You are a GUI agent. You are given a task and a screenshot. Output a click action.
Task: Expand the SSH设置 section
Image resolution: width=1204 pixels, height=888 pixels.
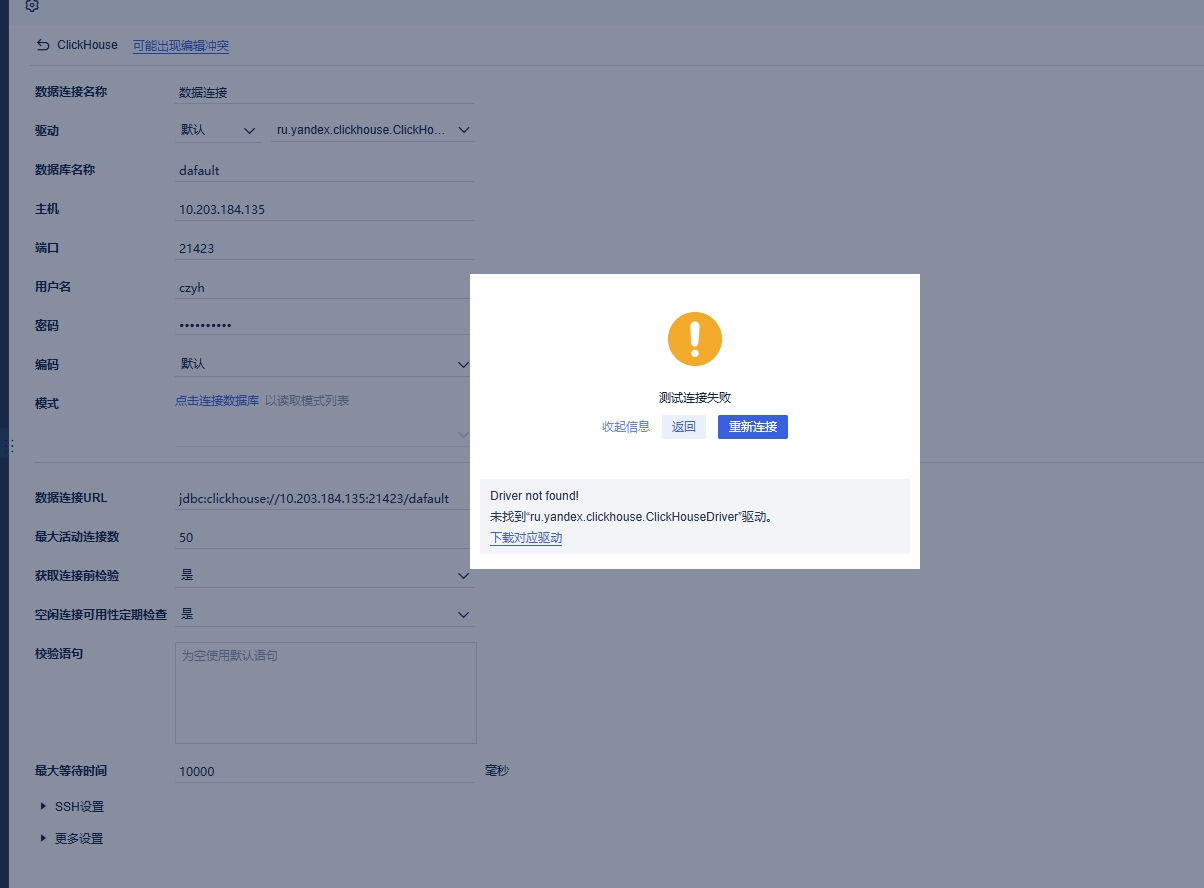(x=72, y=807)
